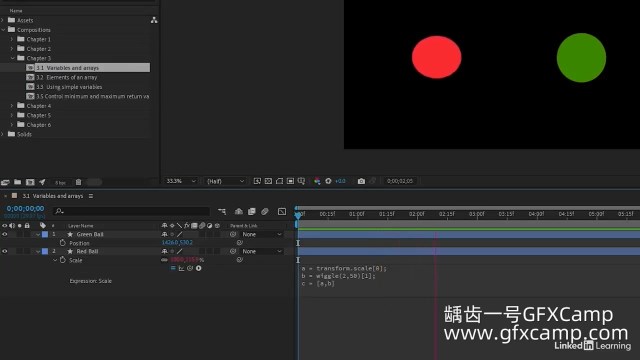Toggle Enable Expression equals icon

tap(173, 268)
